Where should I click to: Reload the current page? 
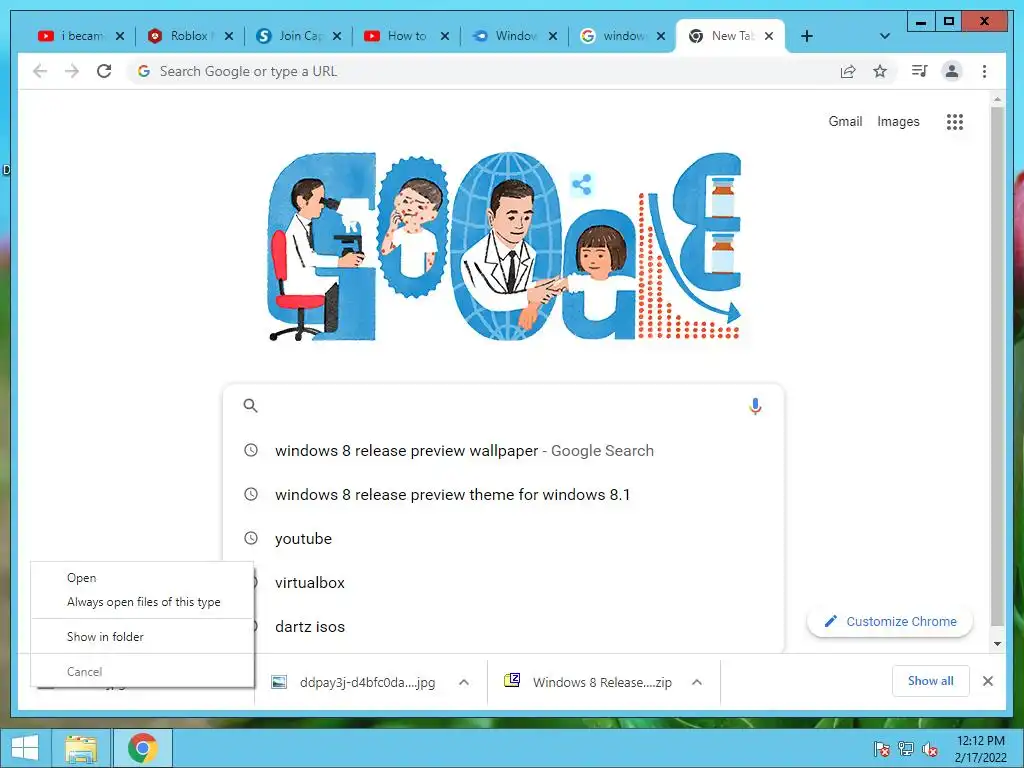pyautogui.click(x=104, y=71)
